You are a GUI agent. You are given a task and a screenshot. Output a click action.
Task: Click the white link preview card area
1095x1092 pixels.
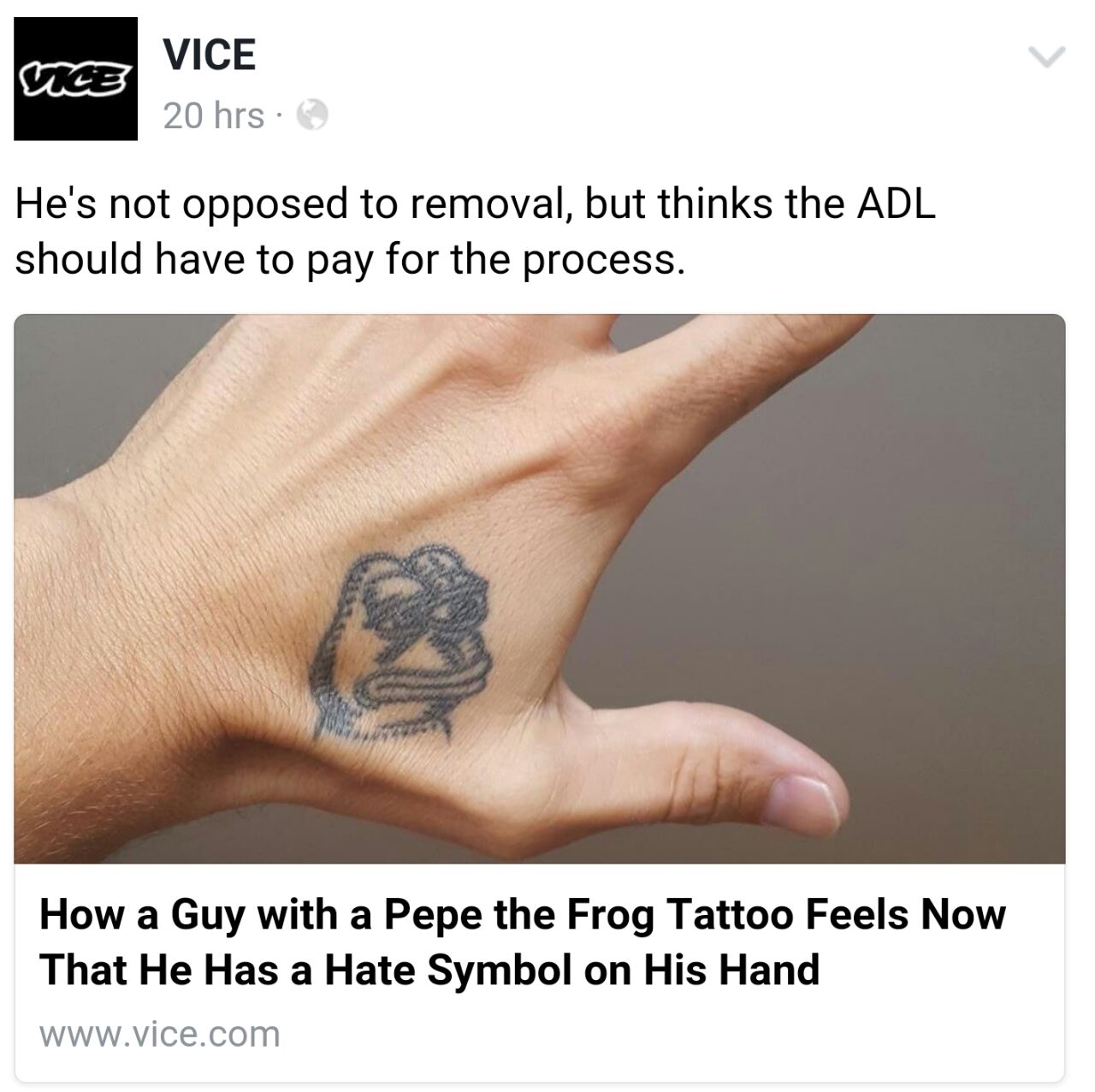click(540, 972)
